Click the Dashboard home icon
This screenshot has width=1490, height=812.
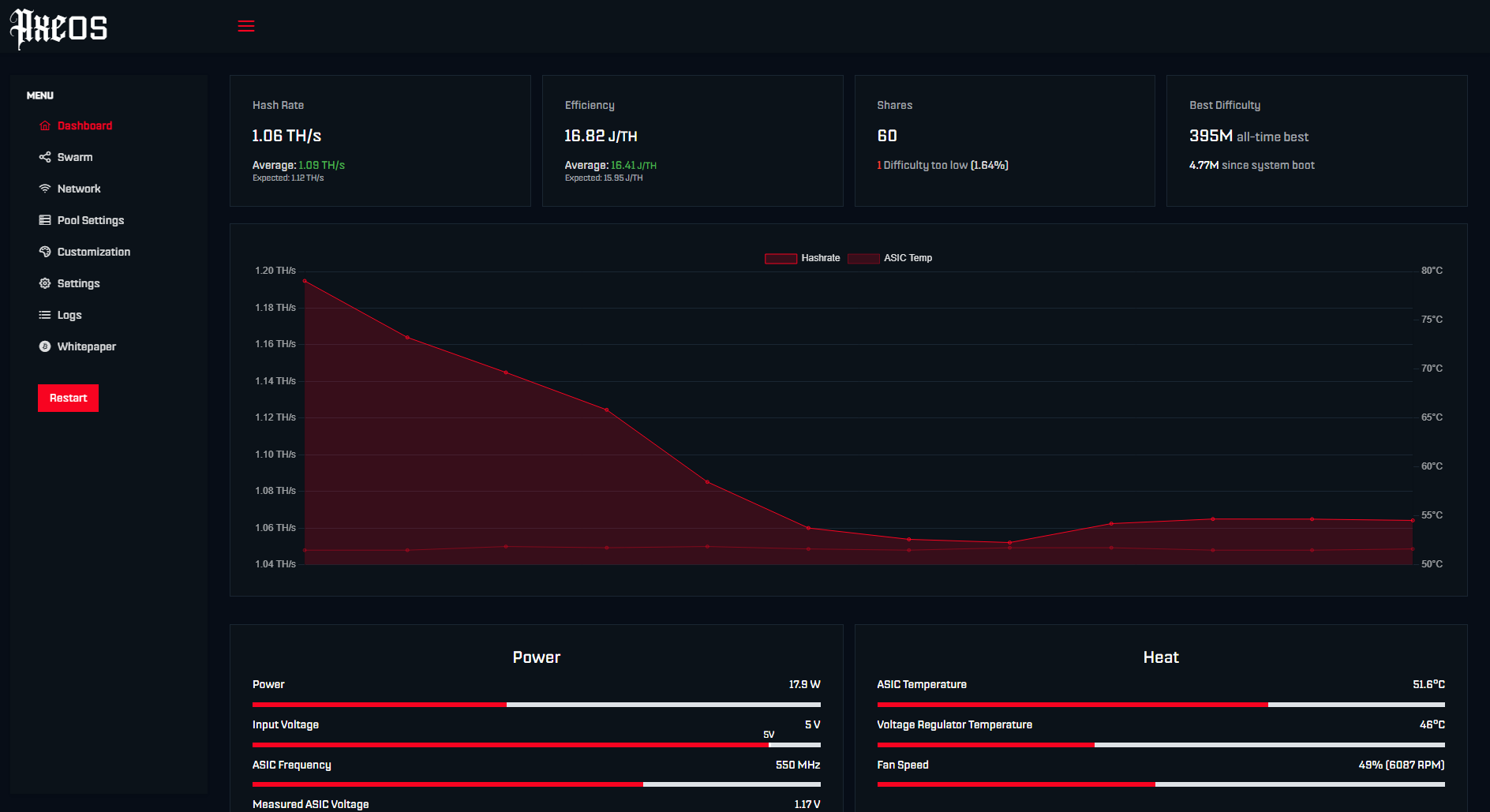coord(45,126)
